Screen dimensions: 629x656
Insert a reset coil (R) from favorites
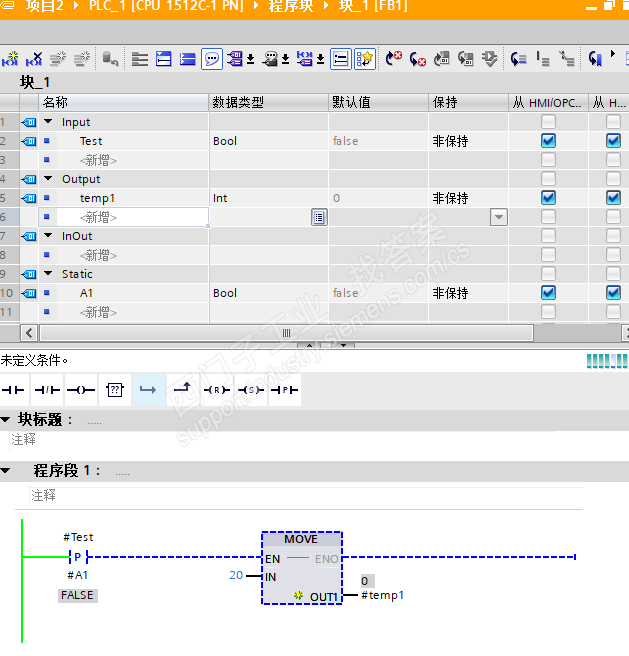click(216, 390)
